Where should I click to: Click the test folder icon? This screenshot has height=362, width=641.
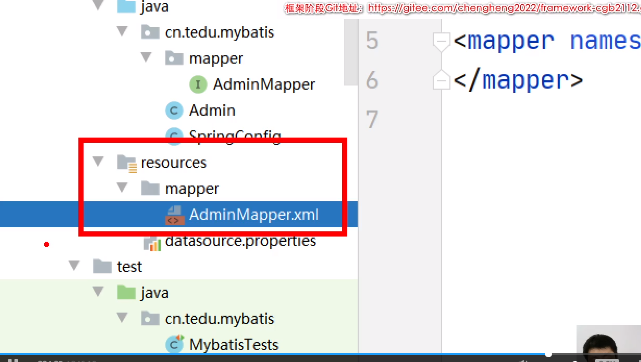click(102, 266)
